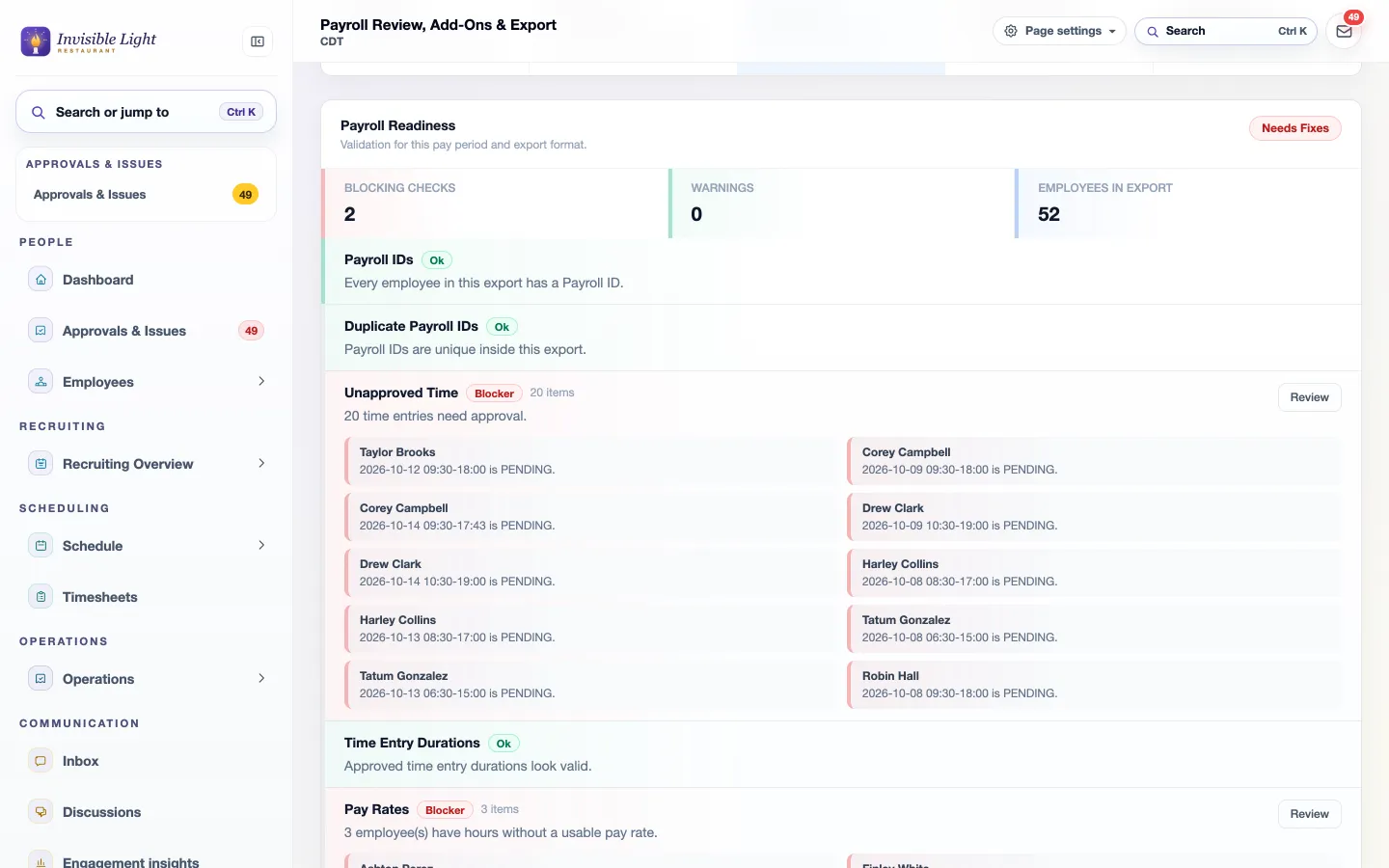Open Dashboard from the sidebar
The height and width of the screenshot is (868, 1389).
pyautogui.click(x=147, y=280)
